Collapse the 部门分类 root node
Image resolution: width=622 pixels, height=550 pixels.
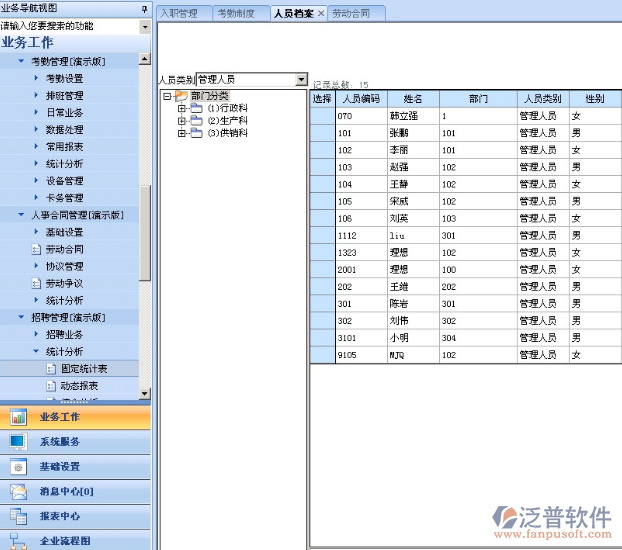pyautogui.click(x=166, y=96)
